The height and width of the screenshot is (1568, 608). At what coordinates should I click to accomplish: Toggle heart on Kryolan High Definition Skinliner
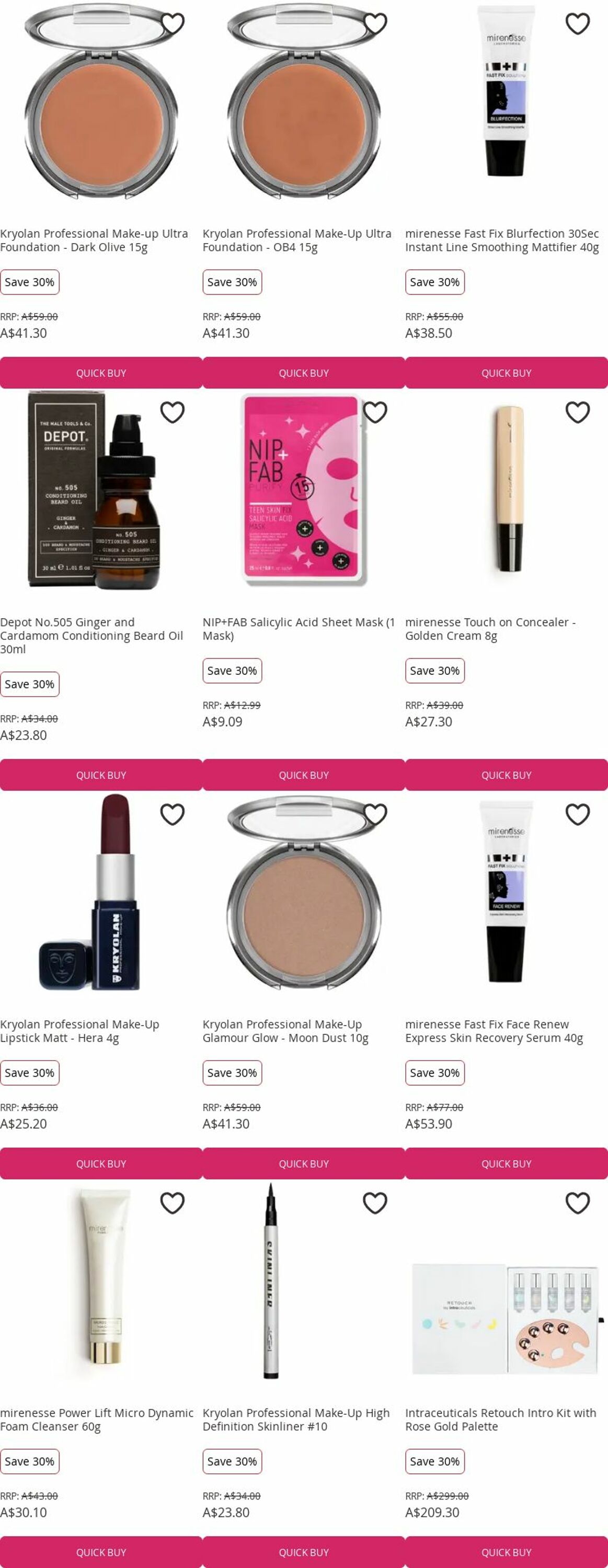[x=375, y=1203]
